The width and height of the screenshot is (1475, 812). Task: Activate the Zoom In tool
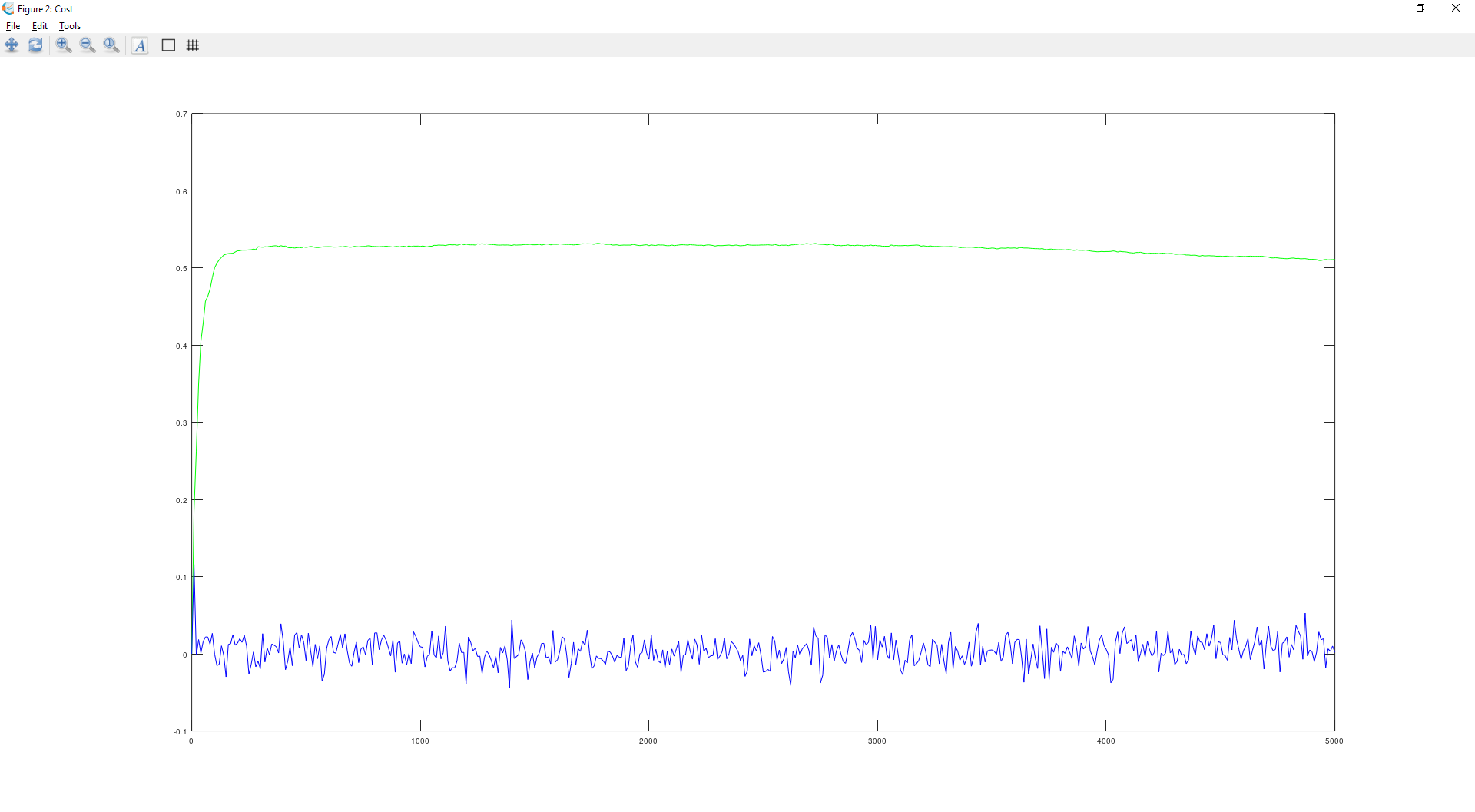click(64, 45)
